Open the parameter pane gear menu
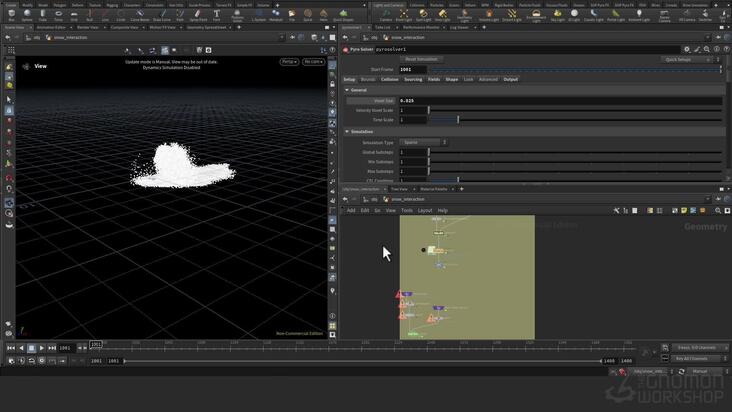The height and width of the screenshot is (412, 732). pyautogui.click(x=687, y=49)
